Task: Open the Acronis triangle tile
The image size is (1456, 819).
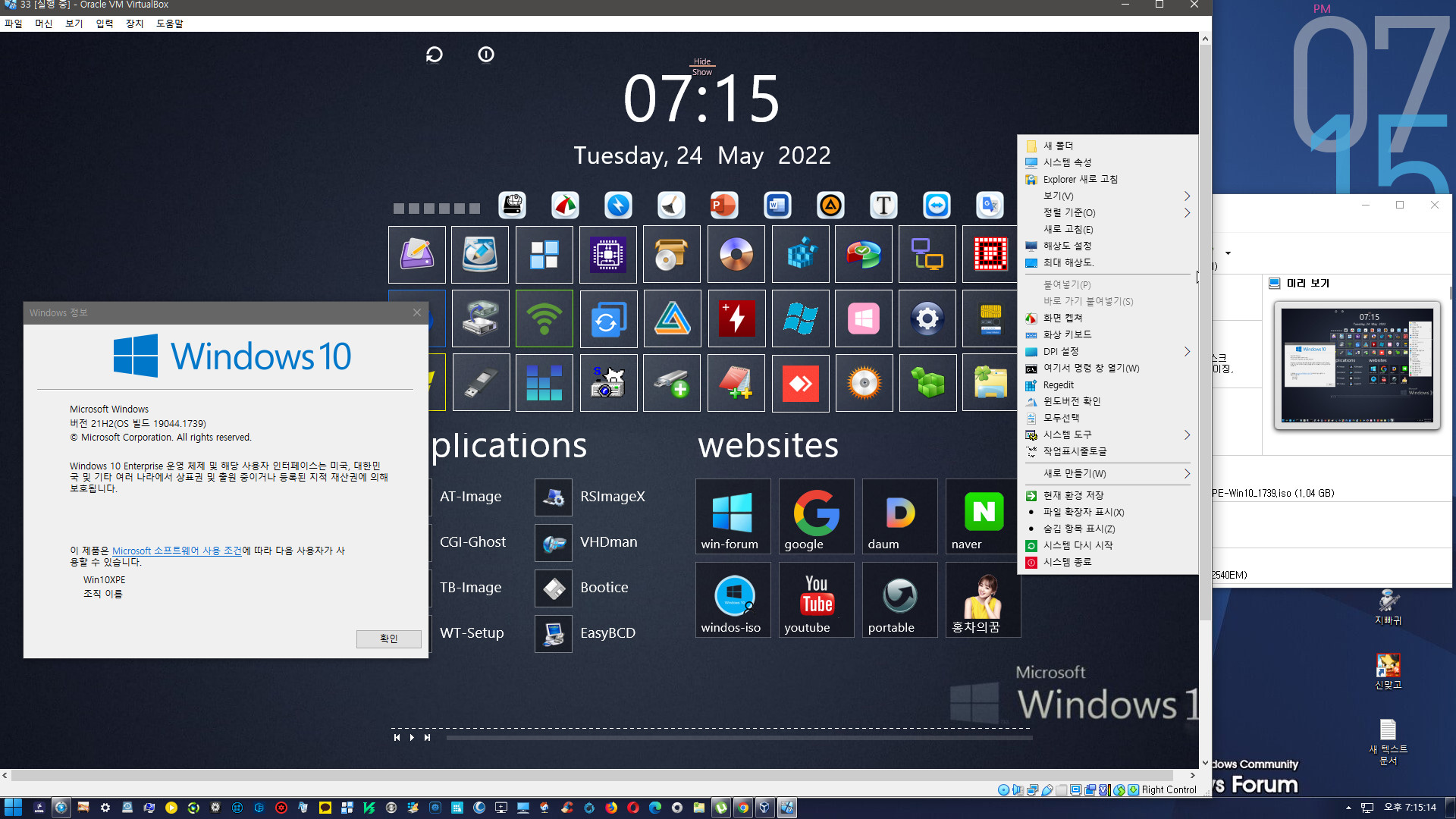Action: coord(672,318)
